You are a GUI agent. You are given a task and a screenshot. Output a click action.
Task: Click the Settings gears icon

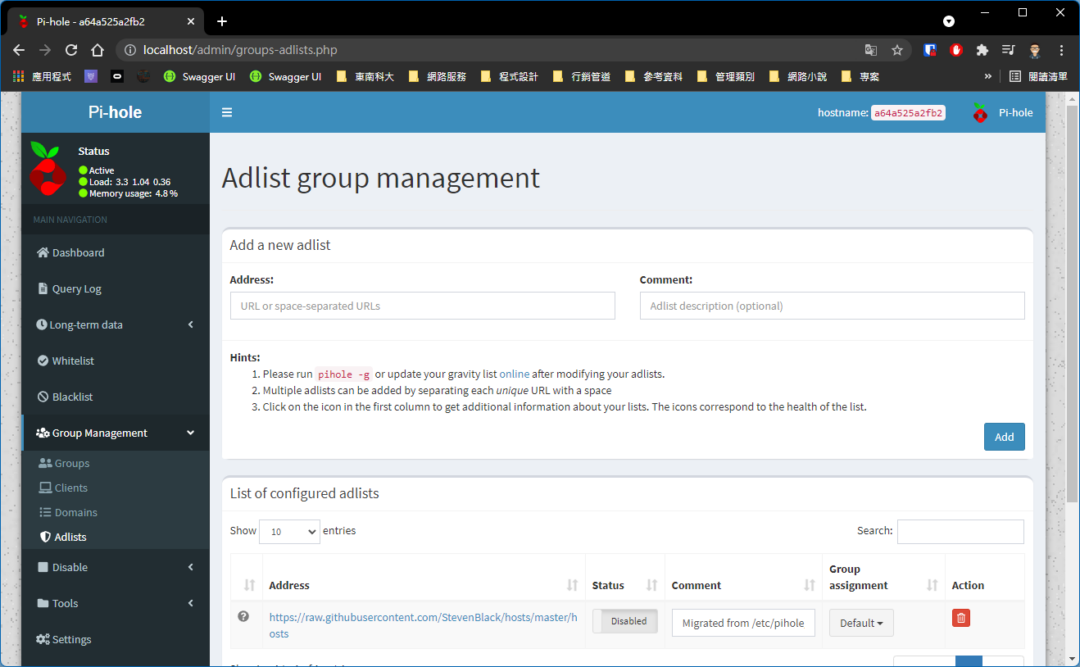click(43, 639)
